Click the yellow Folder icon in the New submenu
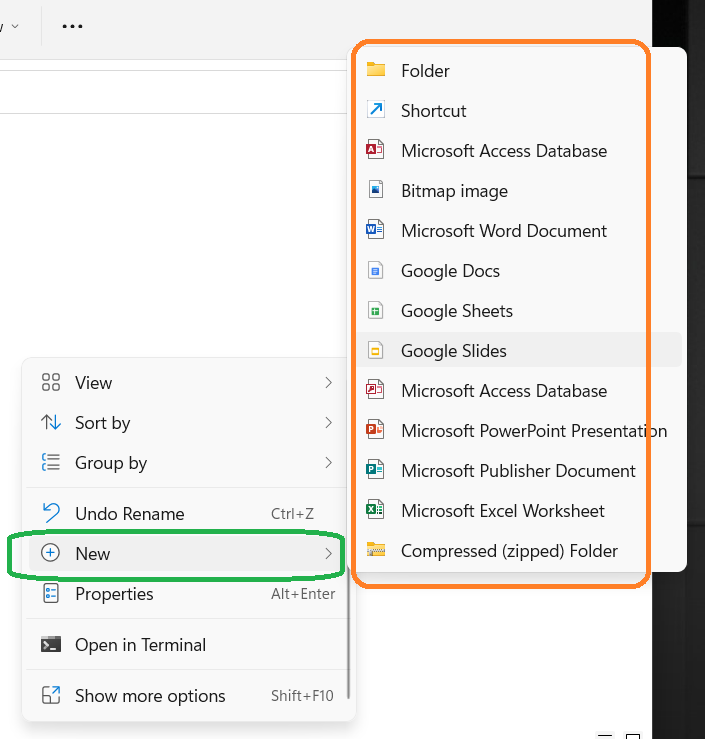This screenshot has height=739, width=705. point(376,70)
